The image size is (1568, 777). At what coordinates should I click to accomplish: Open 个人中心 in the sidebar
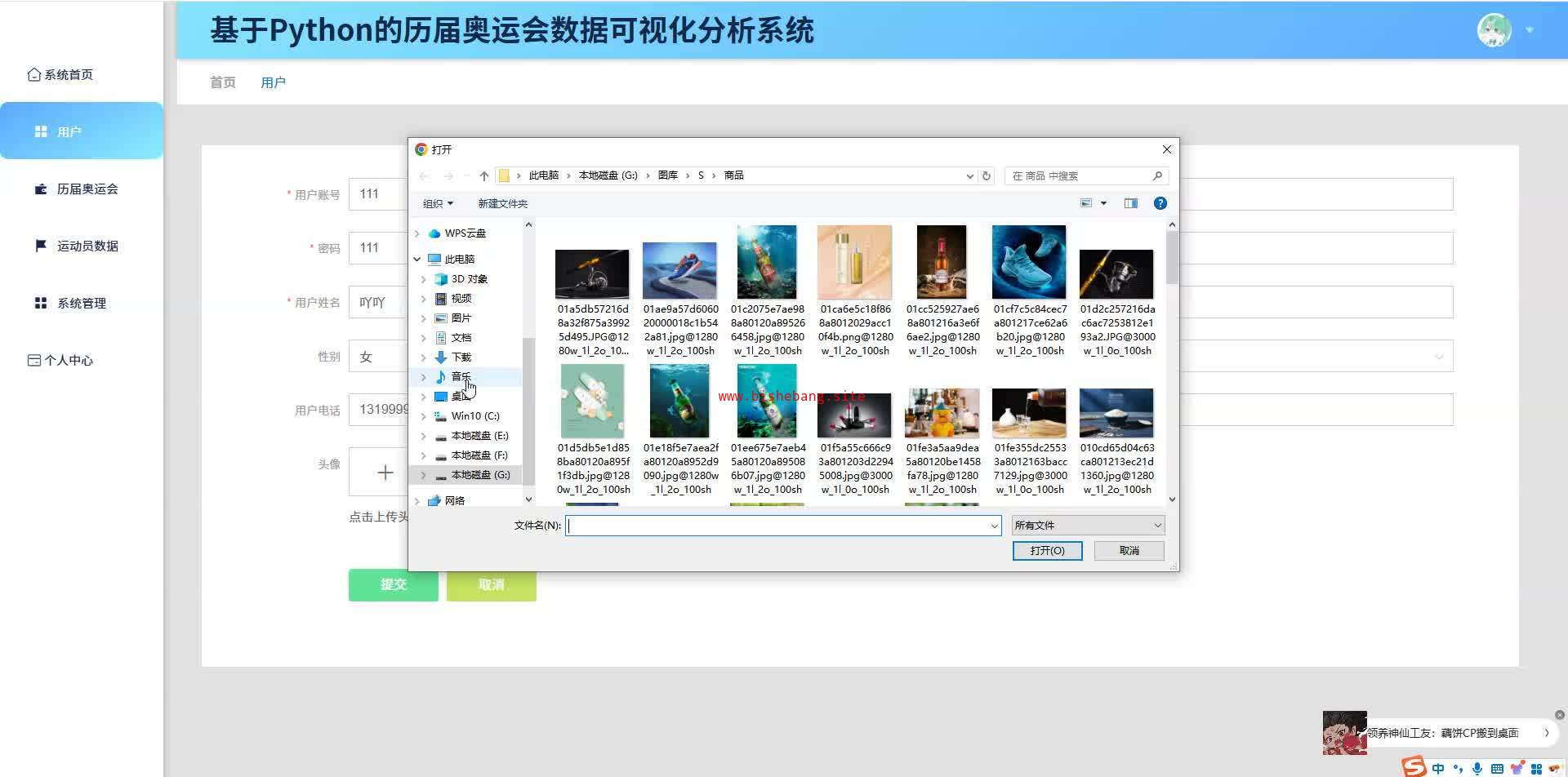coord(60,360)
